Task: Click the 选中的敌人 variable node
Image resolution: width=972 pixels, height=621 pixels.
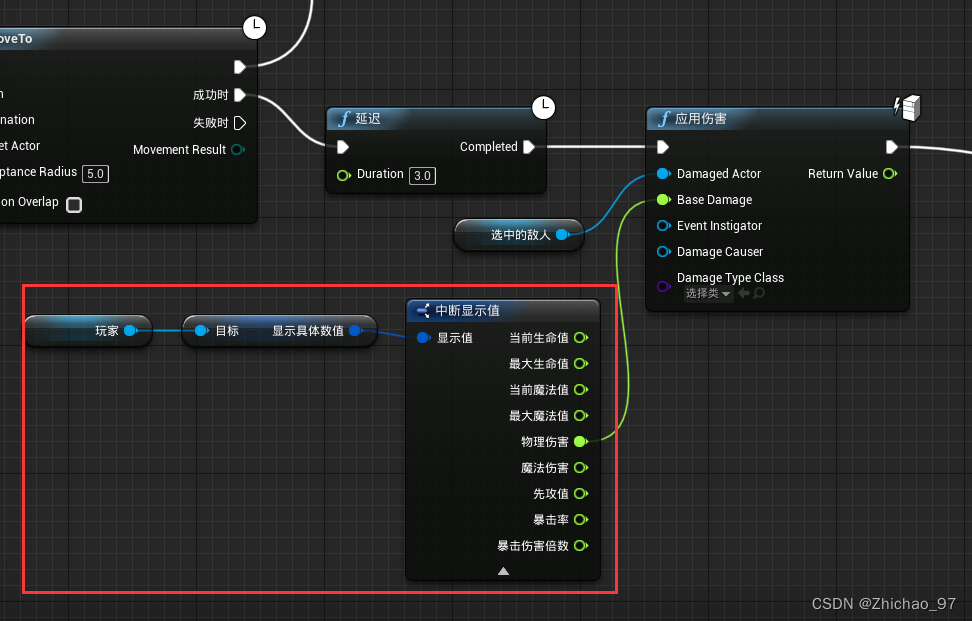Action: point(517,236)
